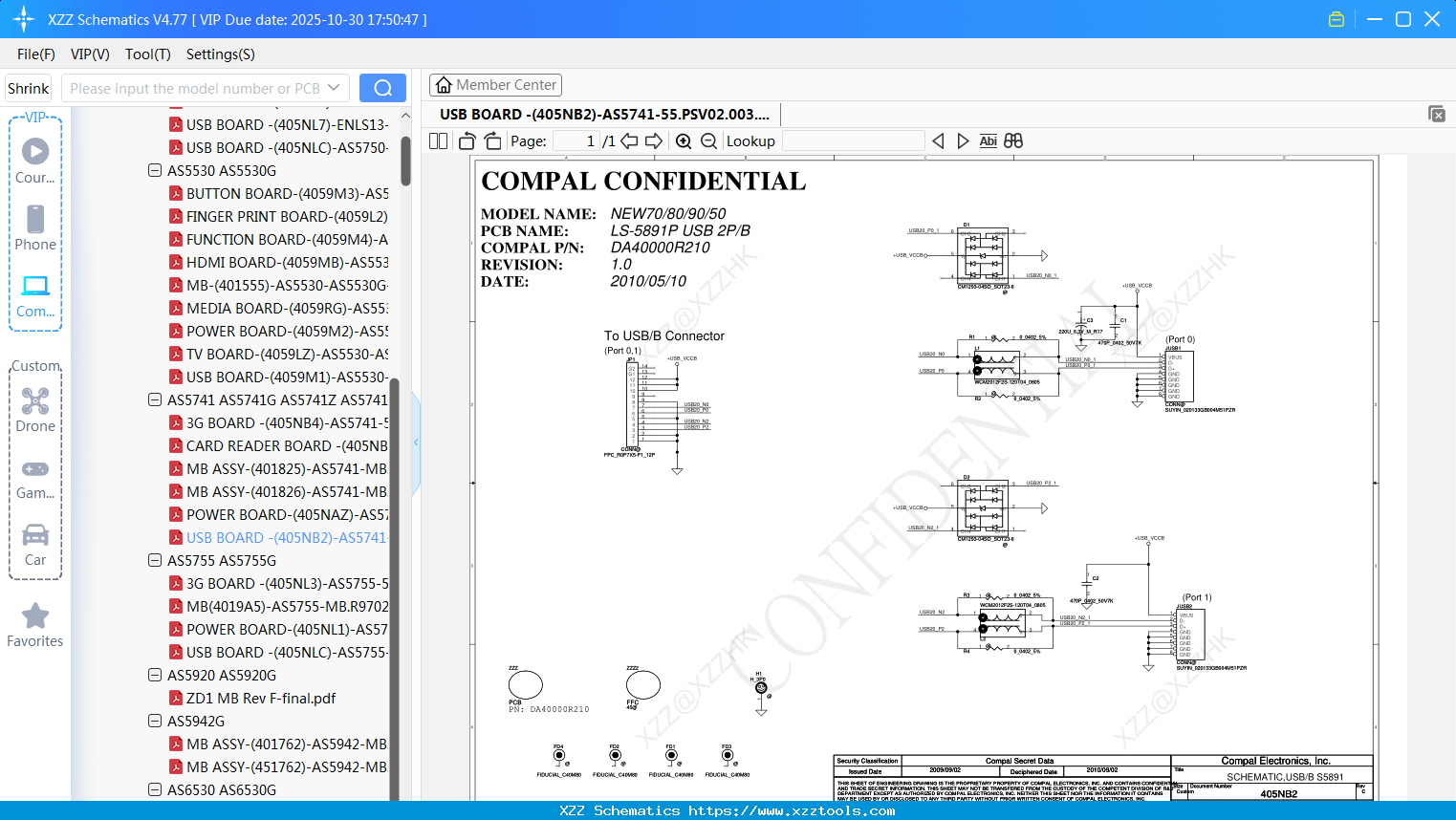This screenshot has height=820, width=1456.
Task: Select the Phone category icon
Action: pyautogui.click(x=35, y=227)
